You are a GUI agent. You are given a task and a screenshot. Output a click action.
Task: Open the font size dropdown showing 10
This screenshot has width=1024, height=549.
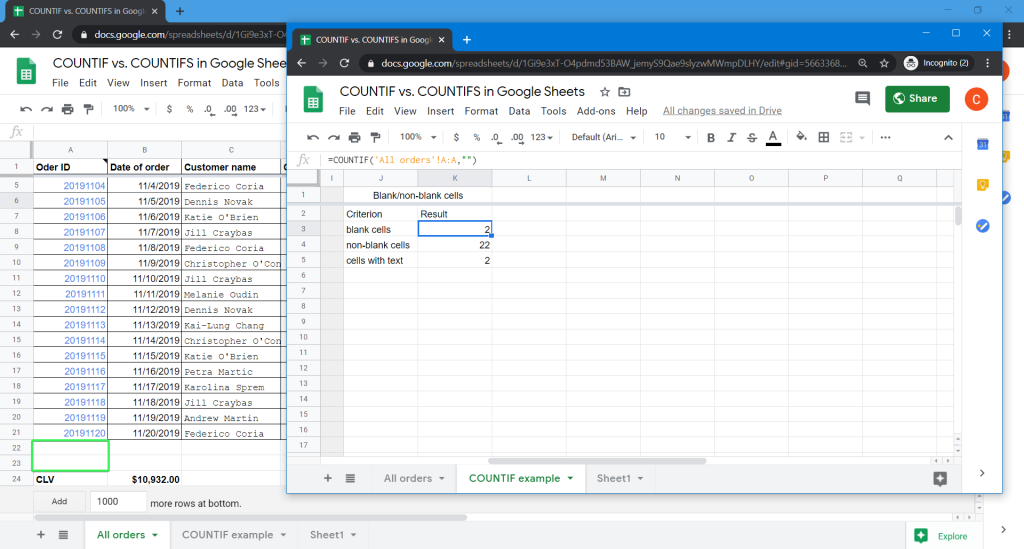(670, 137)
